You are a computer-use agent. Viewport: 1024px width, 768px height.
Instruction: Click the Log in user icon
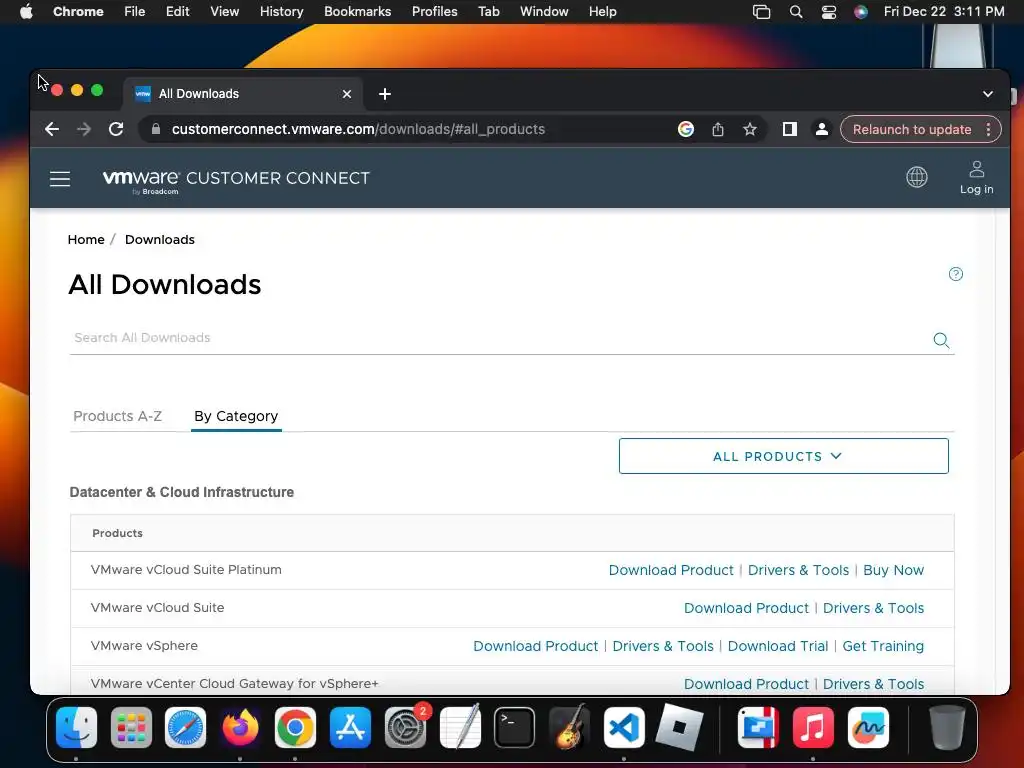(976, 177)
